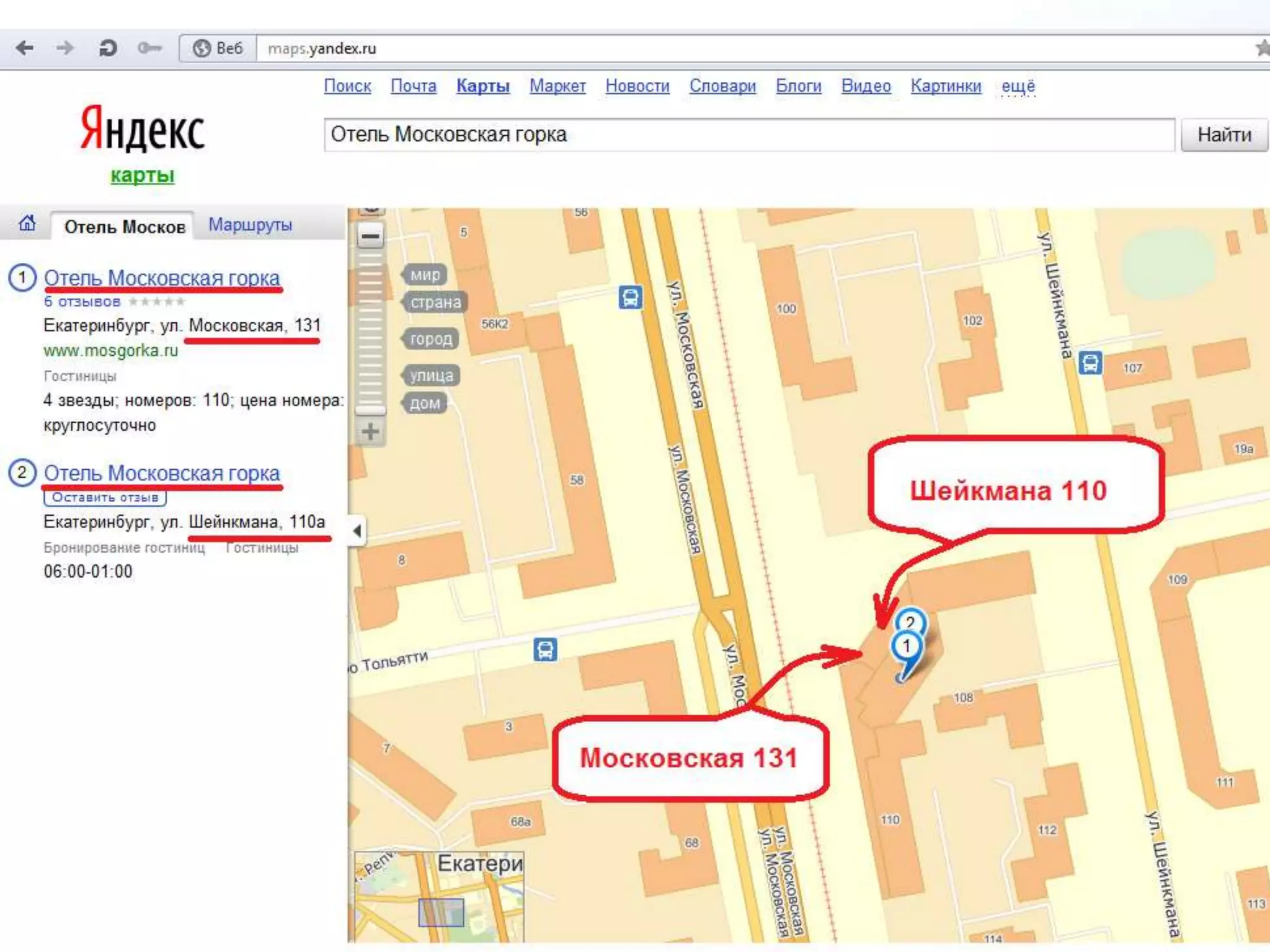
Task: Click the browser back arrow
Action: point(25,48)
